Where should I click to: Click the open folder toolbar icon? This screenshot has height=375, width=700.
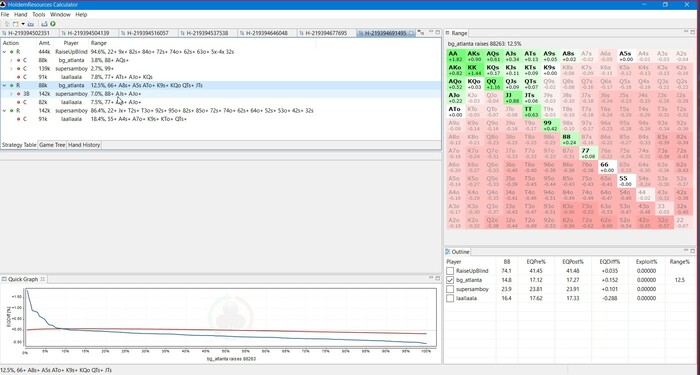tap(31, 24)
